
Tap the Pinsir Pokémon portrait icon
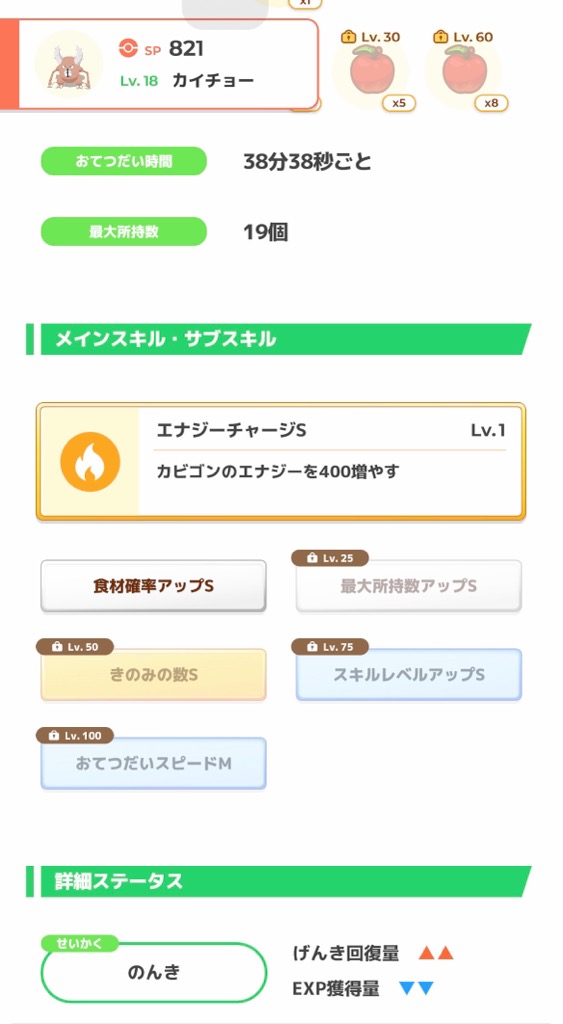click(x=68, y=64)
